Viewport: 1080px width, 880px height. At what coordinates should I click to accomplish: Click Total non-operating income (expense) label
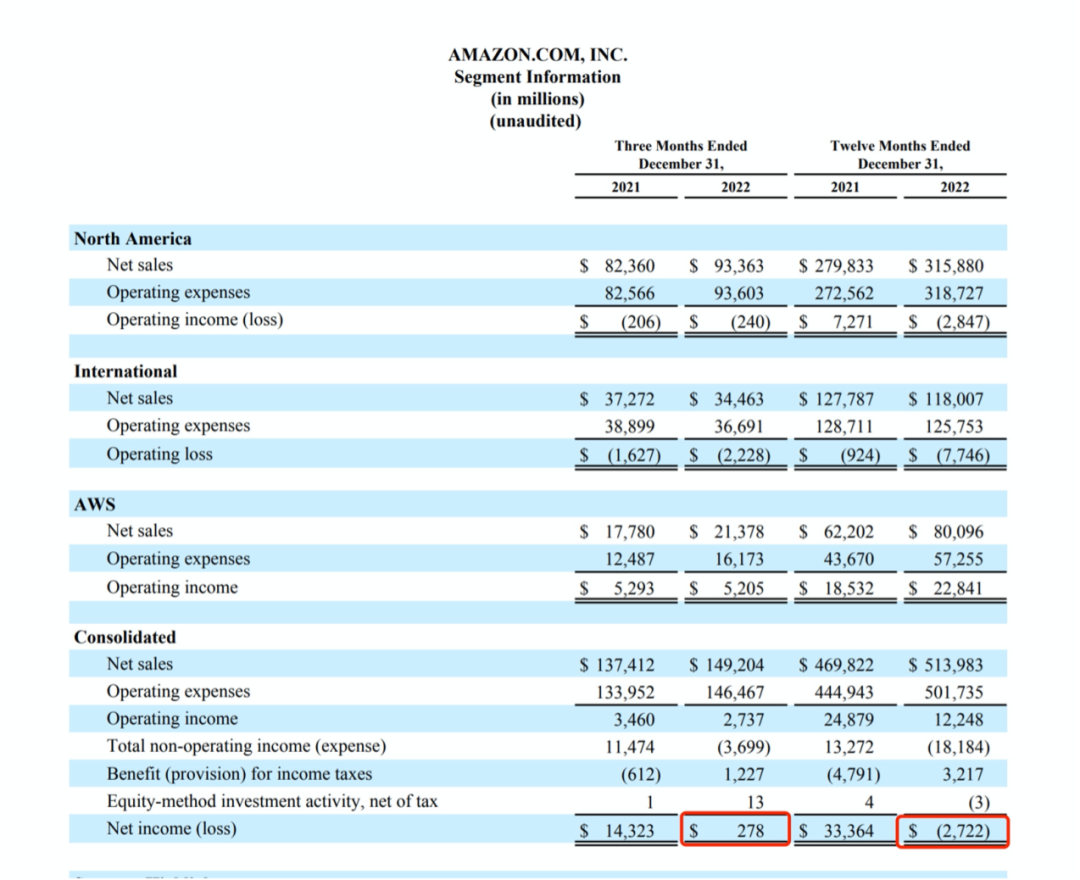pos(246,746)
